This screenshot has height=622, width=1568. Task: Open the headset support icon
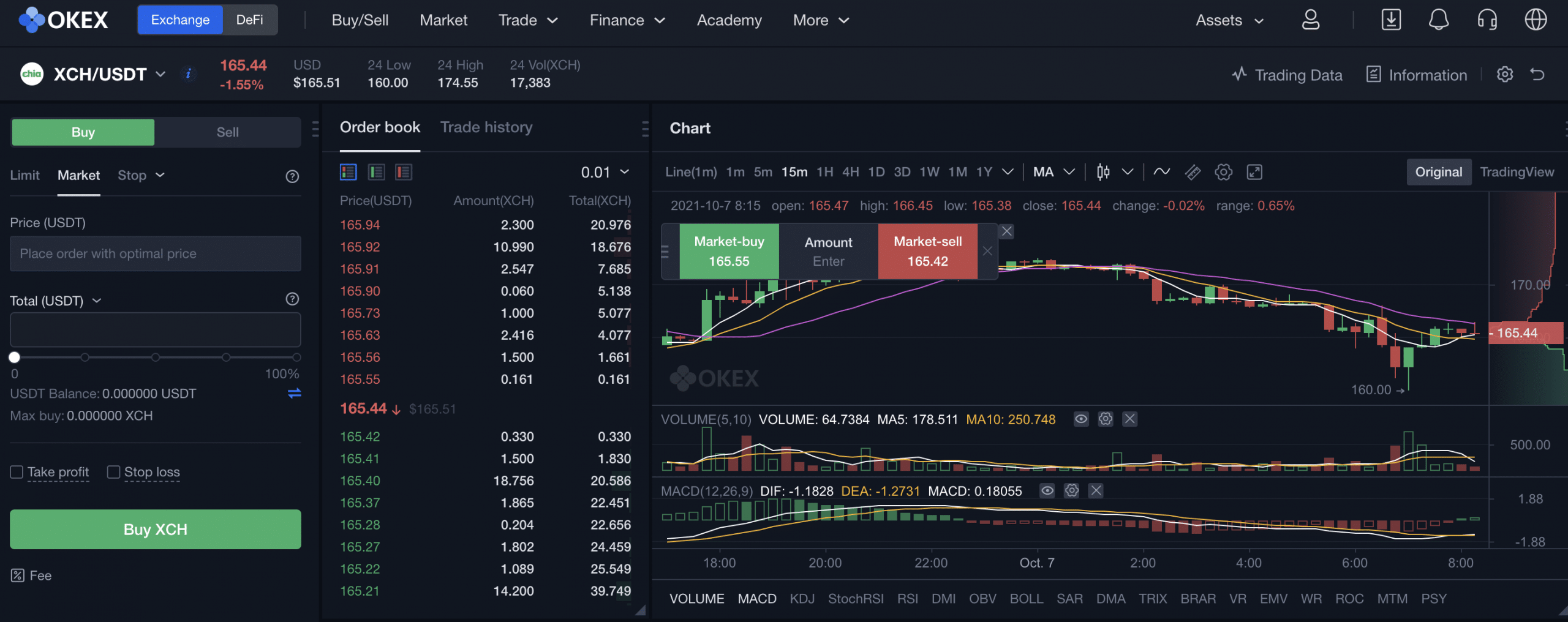tap(1487, 20)
